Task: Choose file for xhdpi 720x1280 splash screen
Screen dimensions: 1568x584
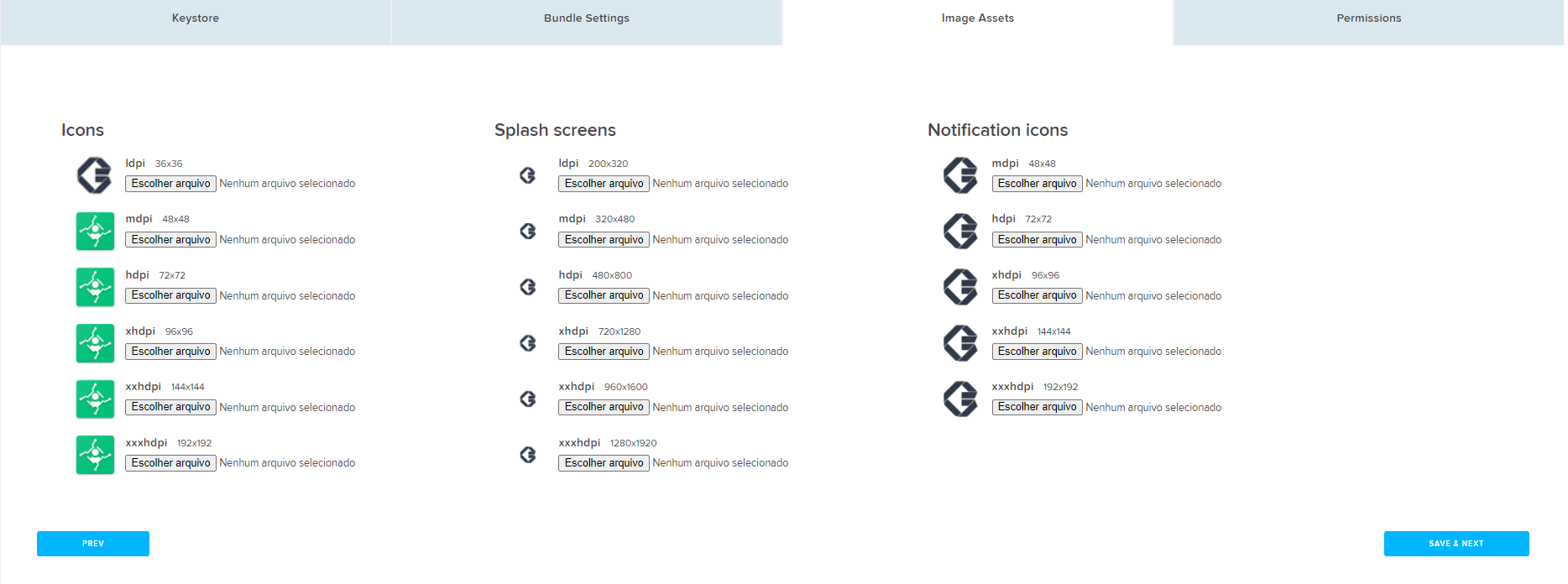Action: click(x=604, y=352)
